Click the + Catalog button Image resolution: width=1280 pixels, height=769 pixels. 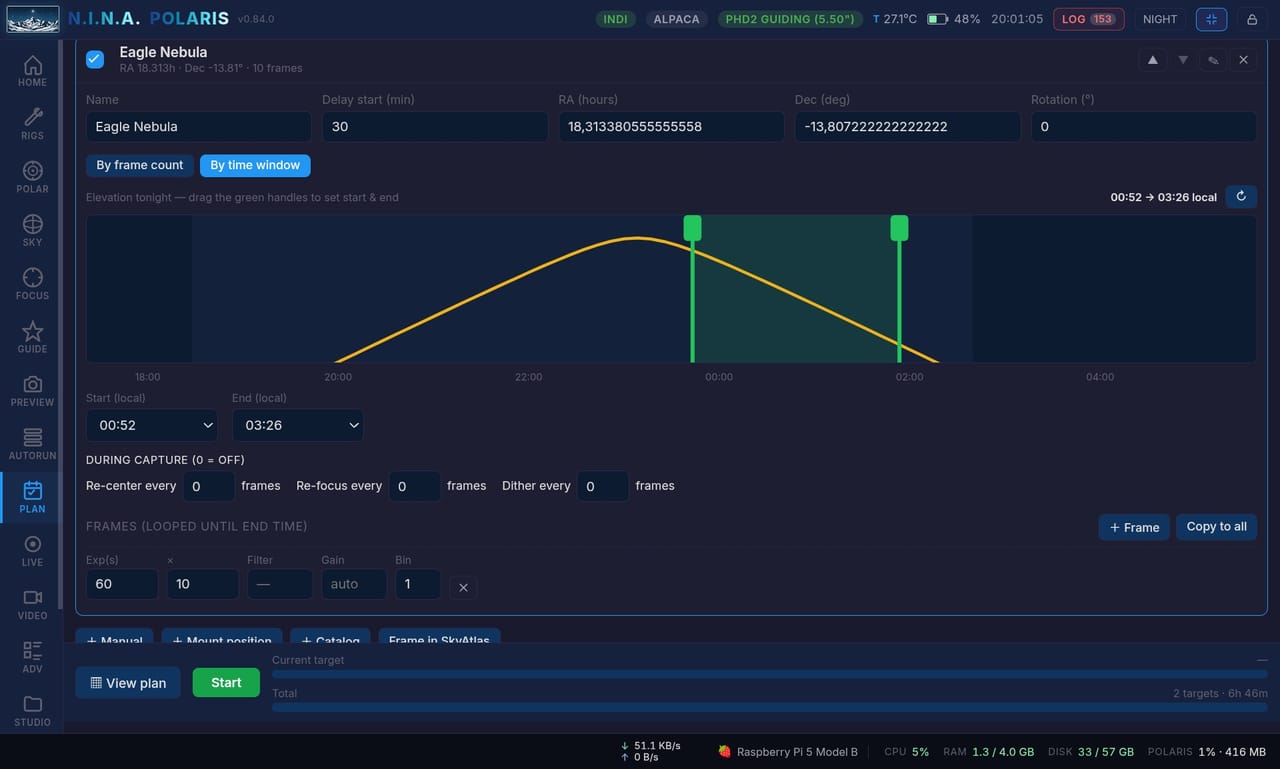330,637
